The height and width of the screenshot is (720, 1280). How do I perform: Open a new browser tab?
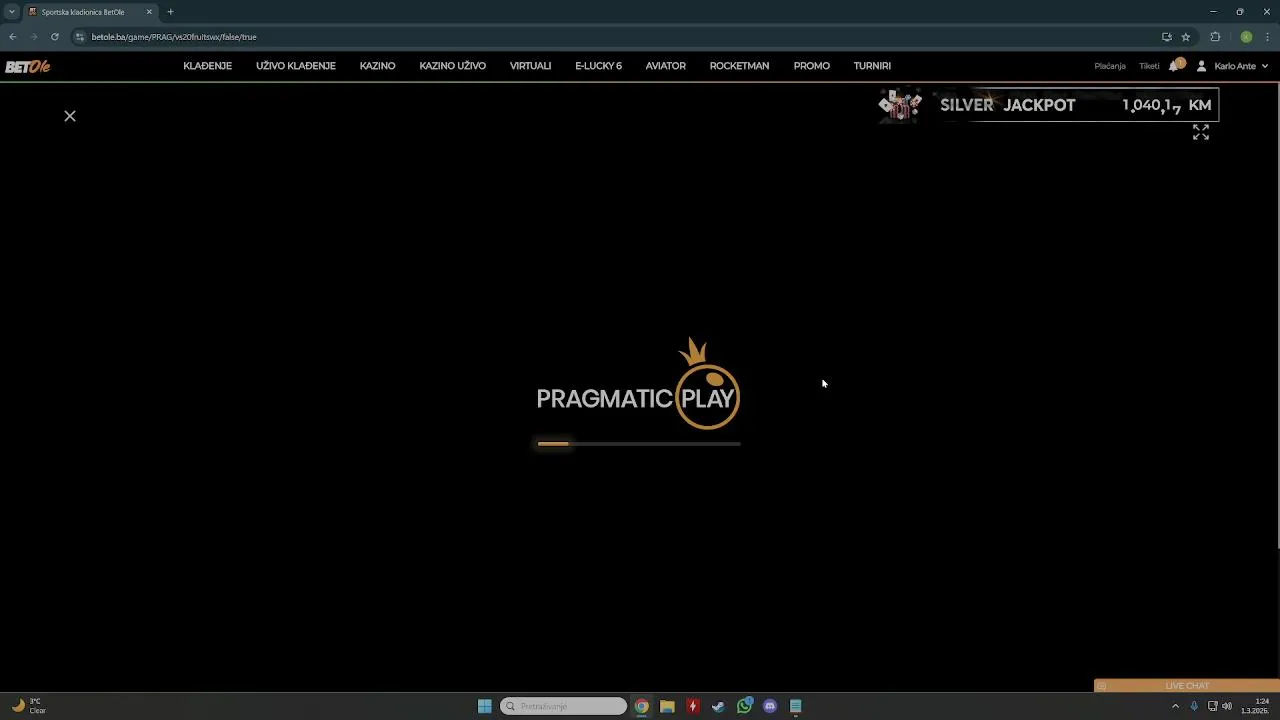(170, 12)
